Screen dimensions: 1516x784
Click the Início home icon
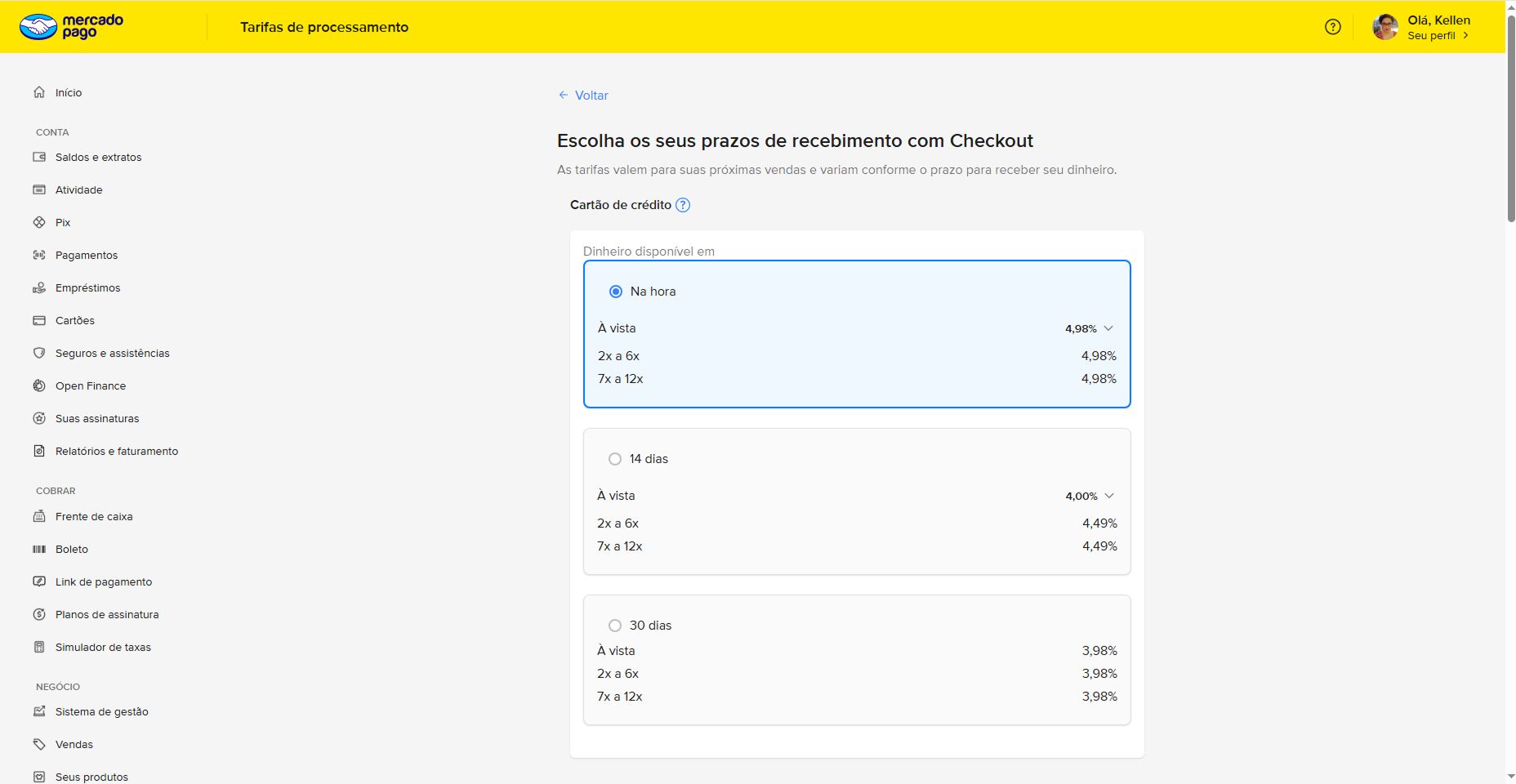[39, 92]
